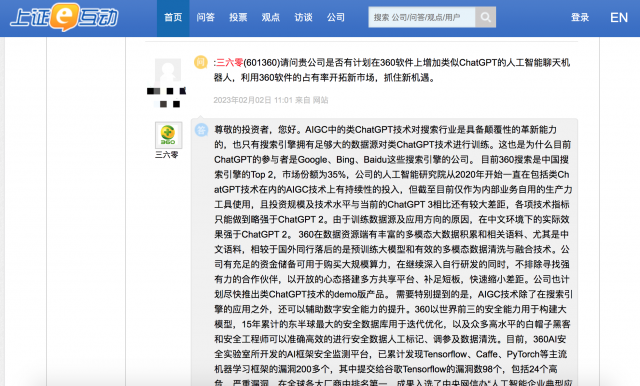The image size is (640, 386).
Task: Click the orange 问 question badge
Action: (x=201, y=62)
